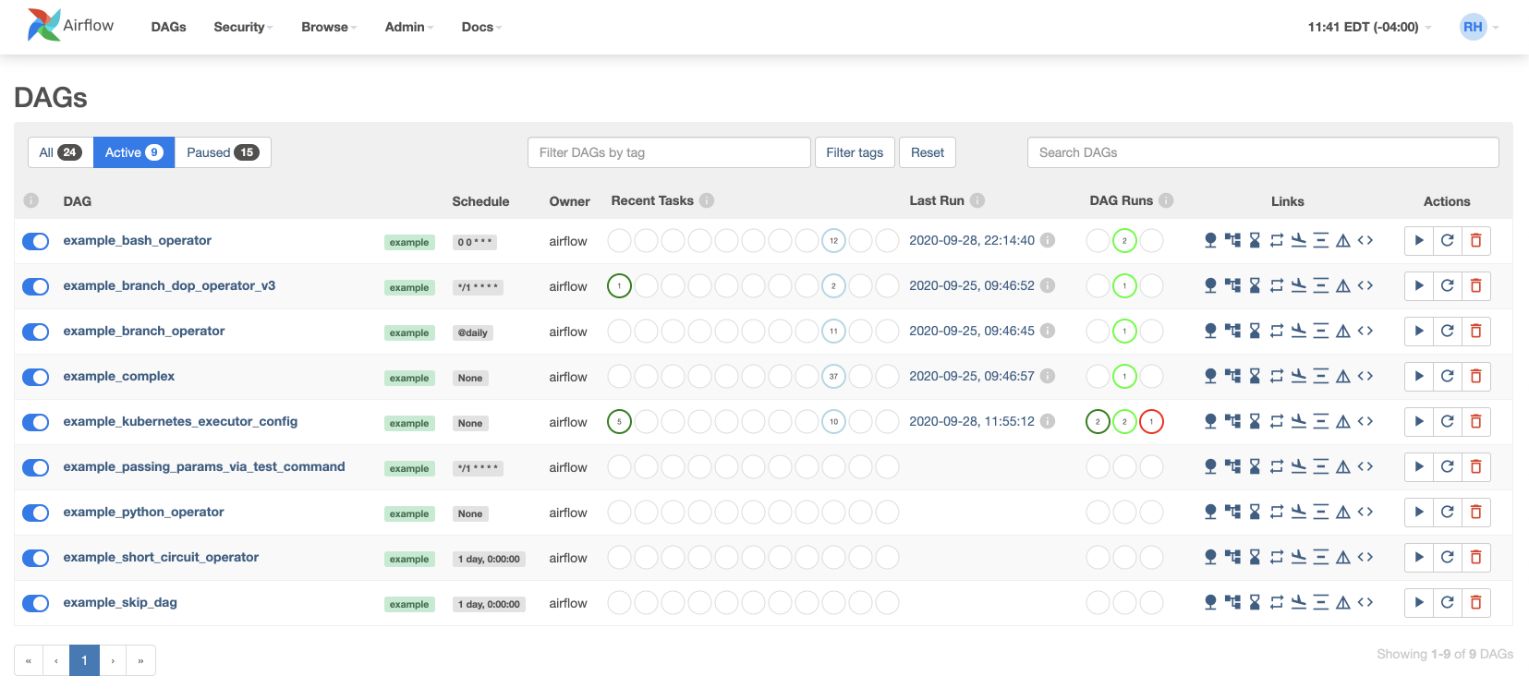Screen dimensions: 1529x700
Task: Pause the example_bash_operator DAG toggle
Action: coord(36,241)
